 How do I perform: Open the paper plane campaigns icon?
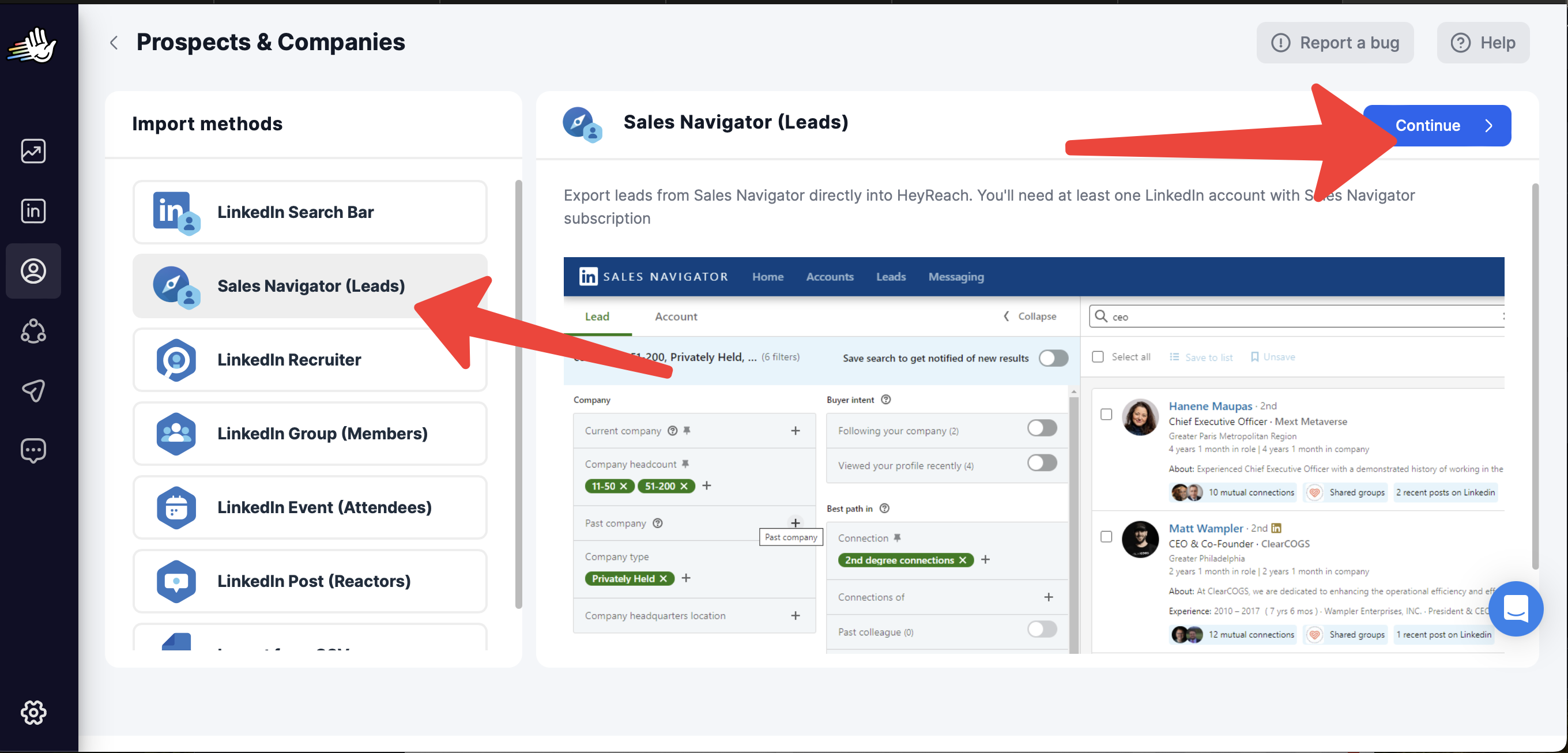click(33, 390)
